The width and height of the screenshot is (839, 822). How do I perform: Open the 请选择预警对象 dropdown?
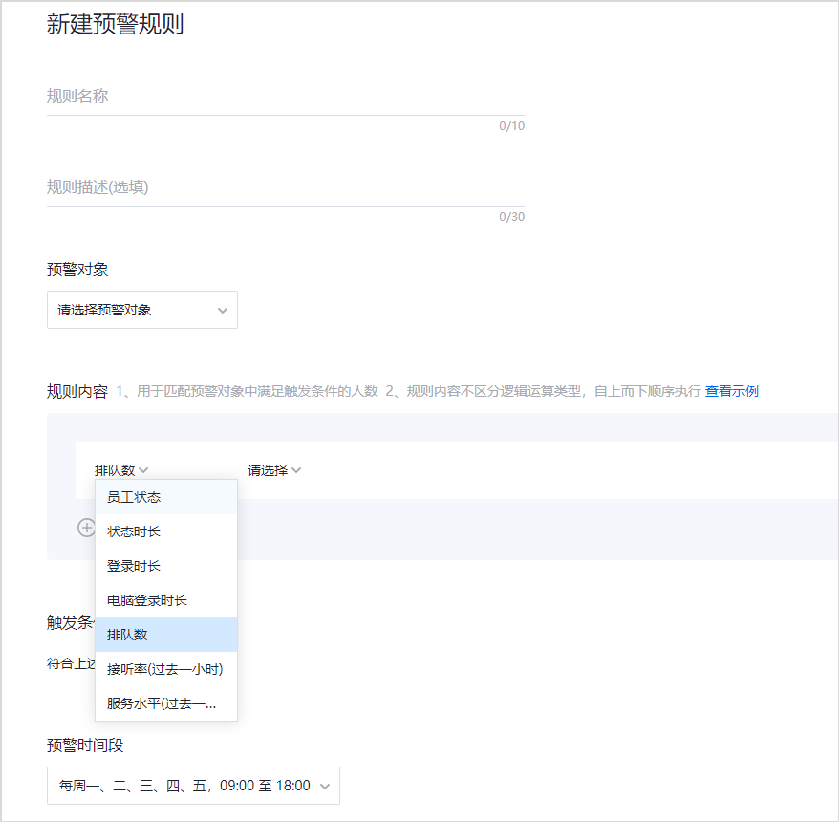click(142, 310)
